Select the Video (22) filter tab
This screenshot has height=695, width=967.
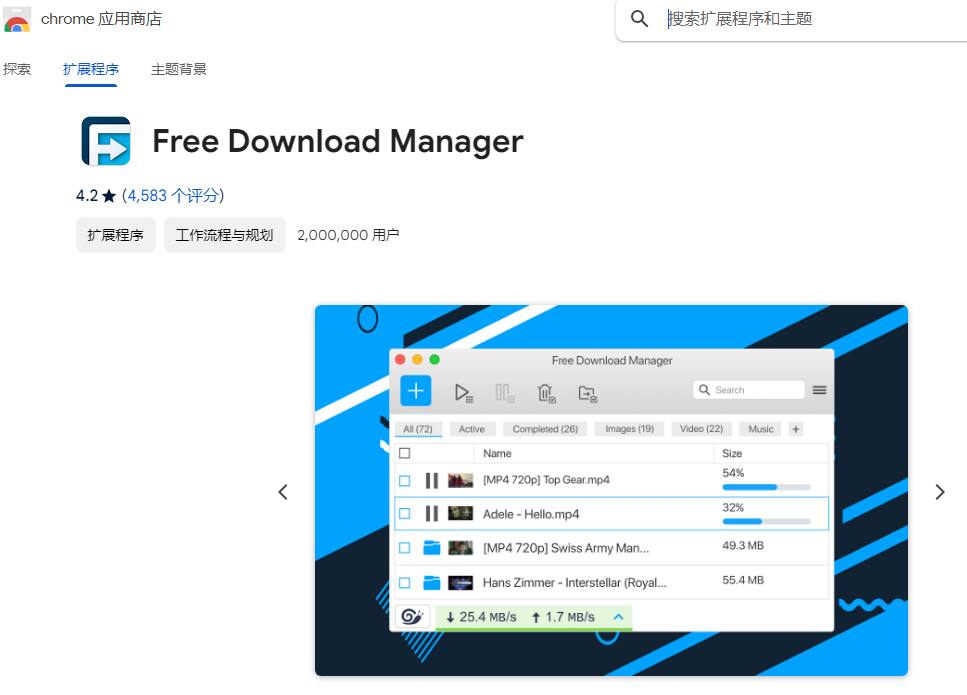coord(701,429)
